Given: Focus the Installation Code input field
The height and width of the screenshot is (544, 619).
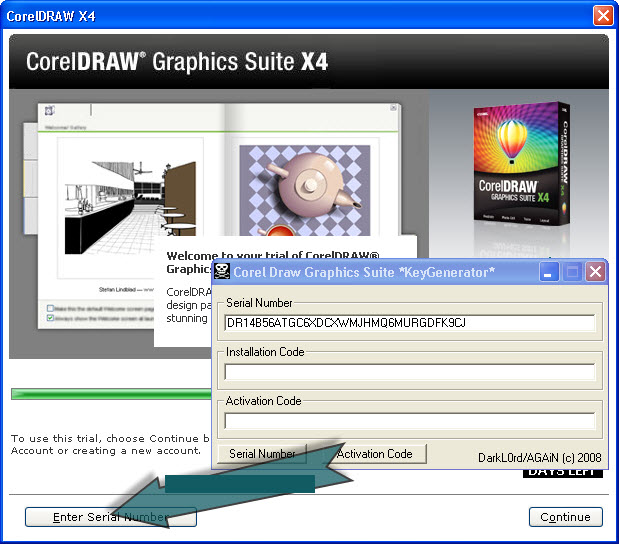Looking at the screenshot, I should pyautogui.click(x=409, y=371).
